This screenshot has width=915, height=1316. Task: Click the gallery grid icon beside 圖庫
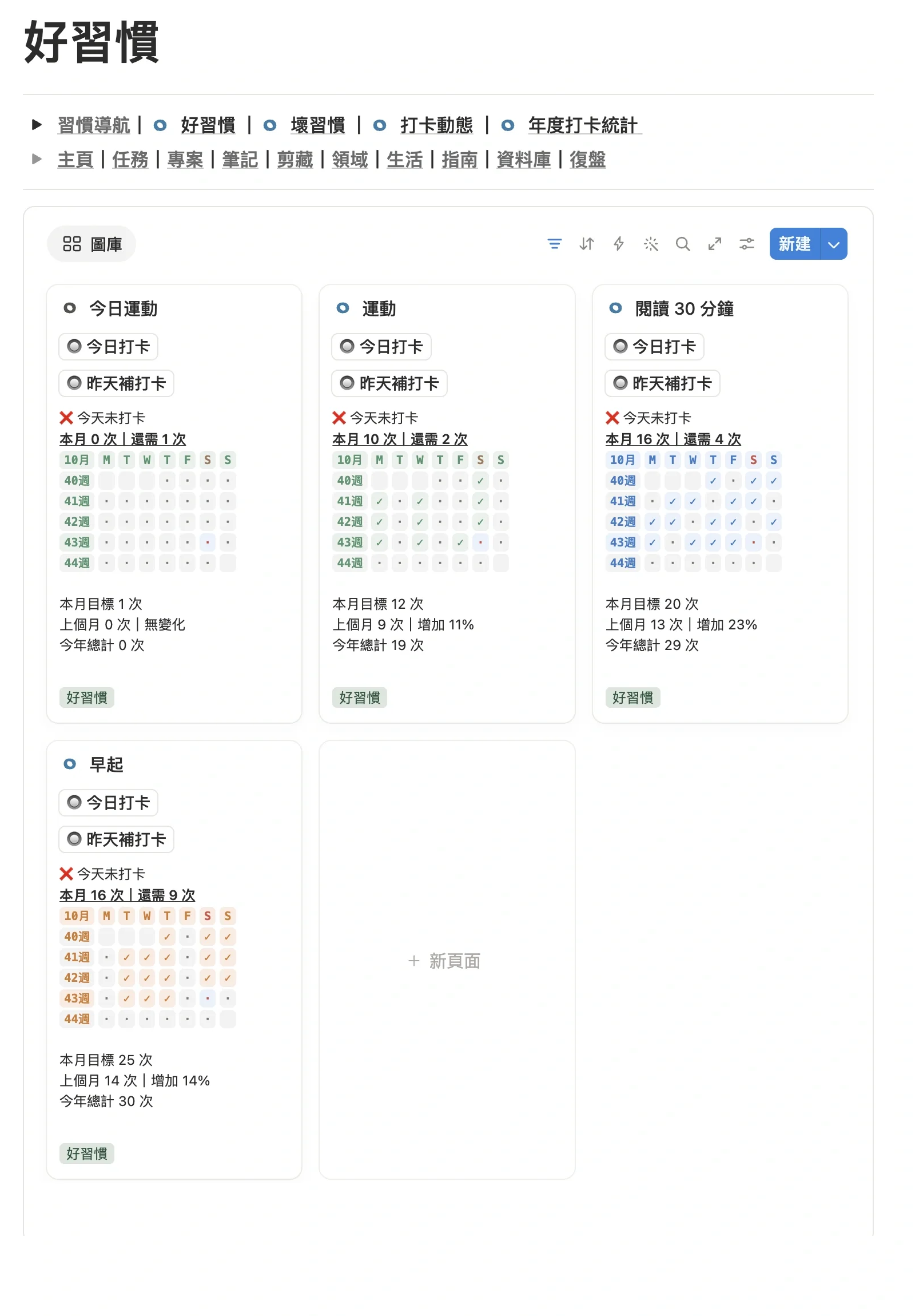click(x=71, y=244)
